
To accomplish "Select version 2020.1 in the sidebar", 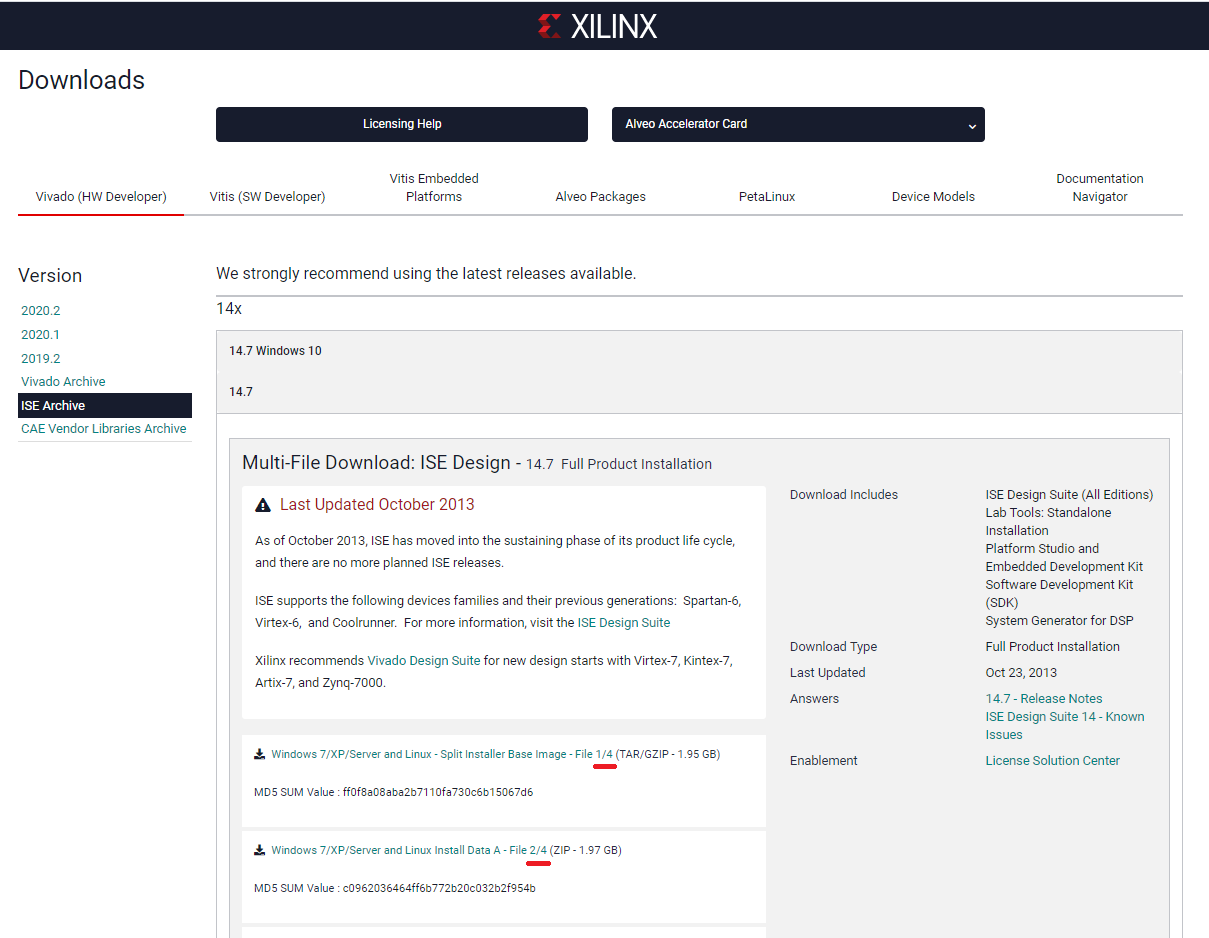I will coord(41,335).
